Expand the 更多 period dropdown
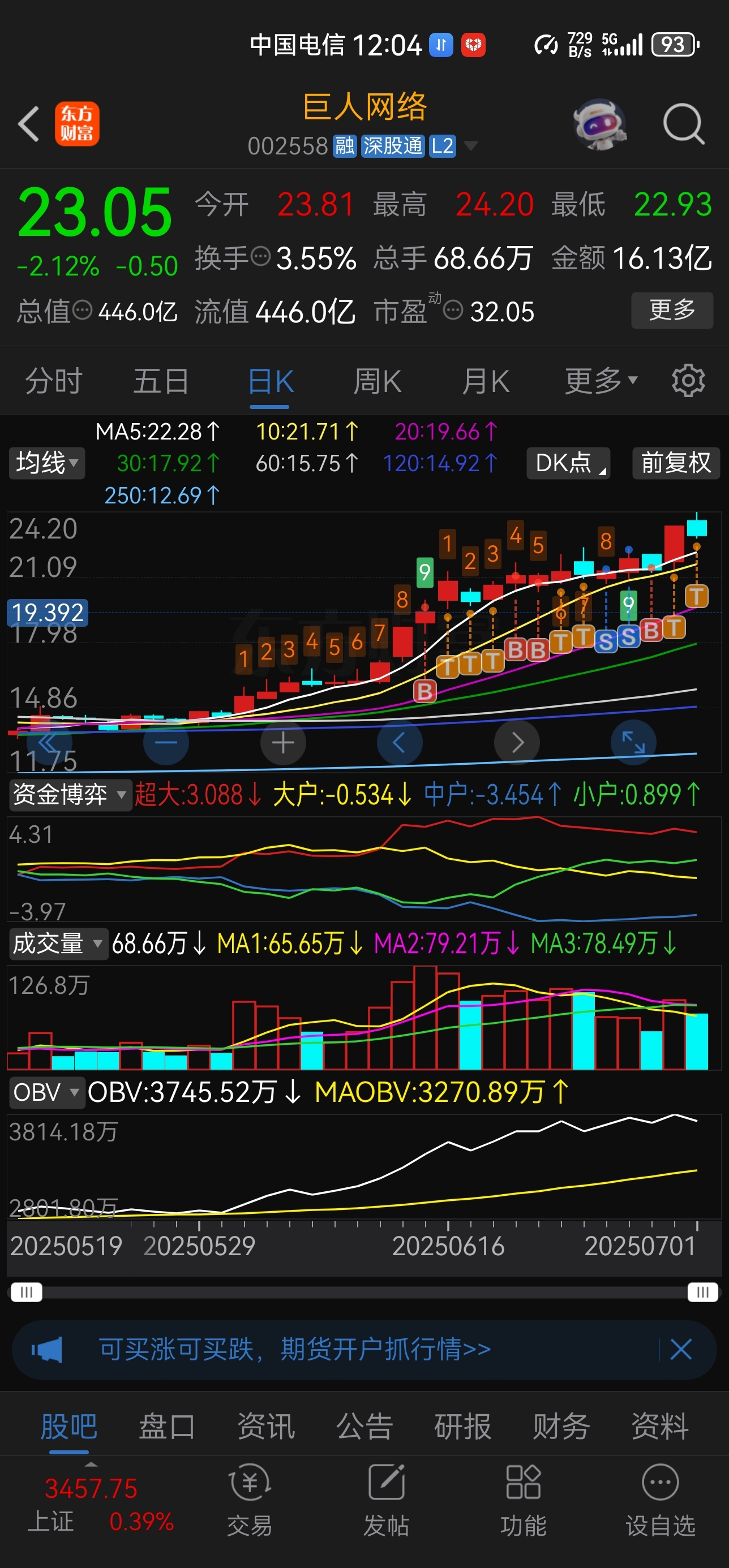Screen dimensions: 729x1568 [x=601, y=381]
